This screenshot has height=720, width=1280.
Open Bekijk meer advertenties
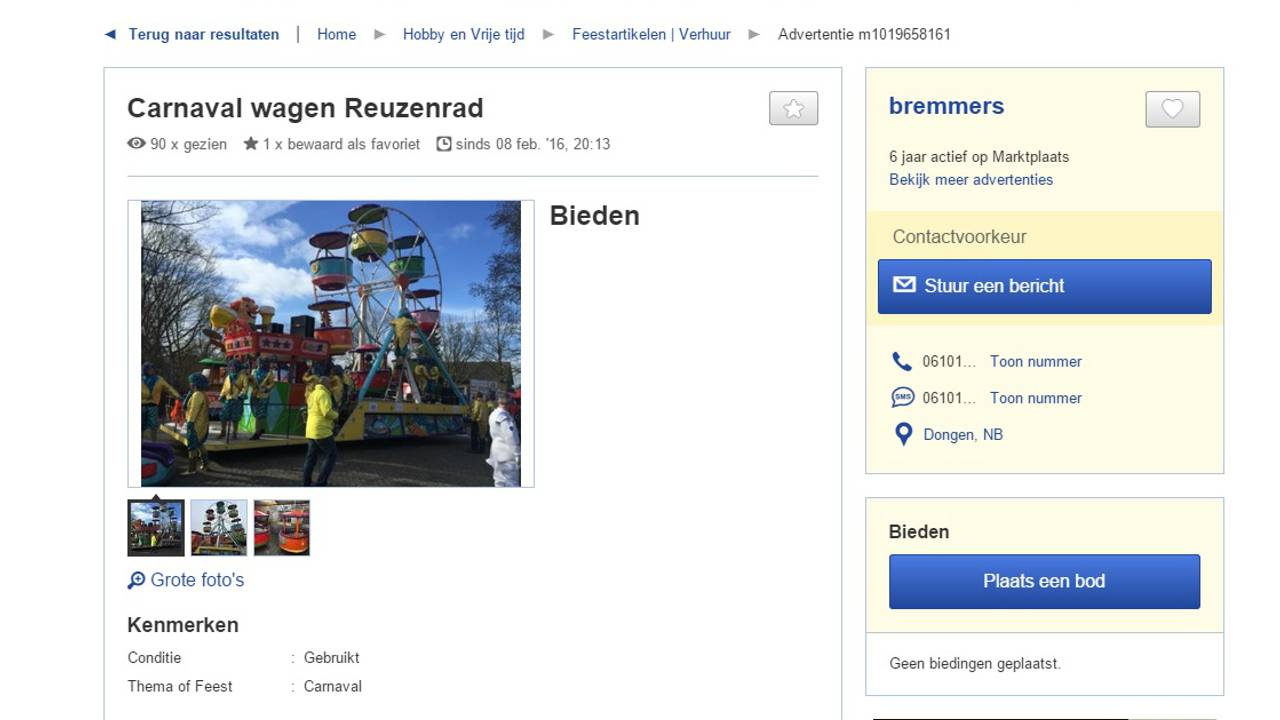971,179
